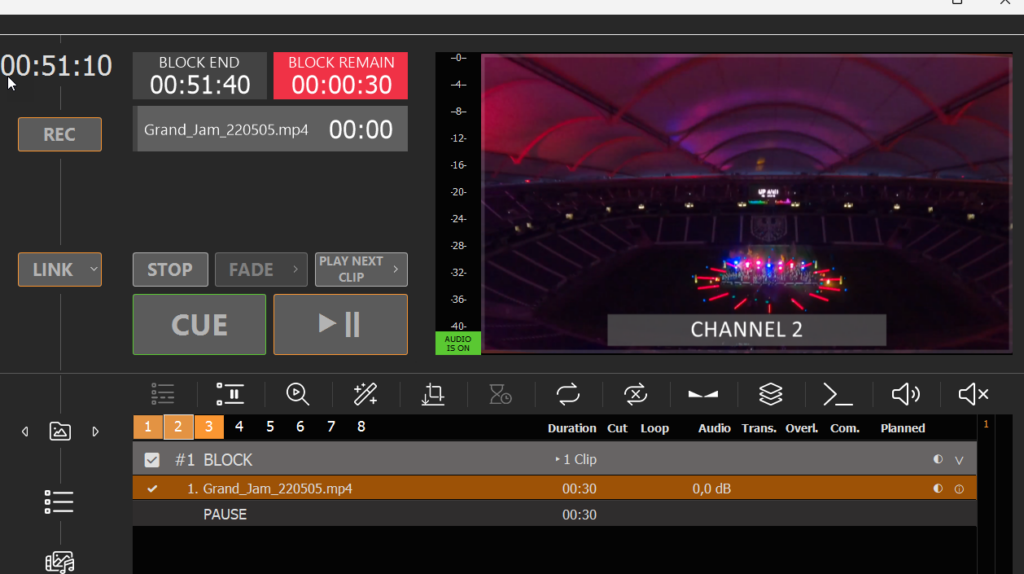Open the LINK dropdown
The width and height of the screenshot is (1024, 574).
pos(60,269)
